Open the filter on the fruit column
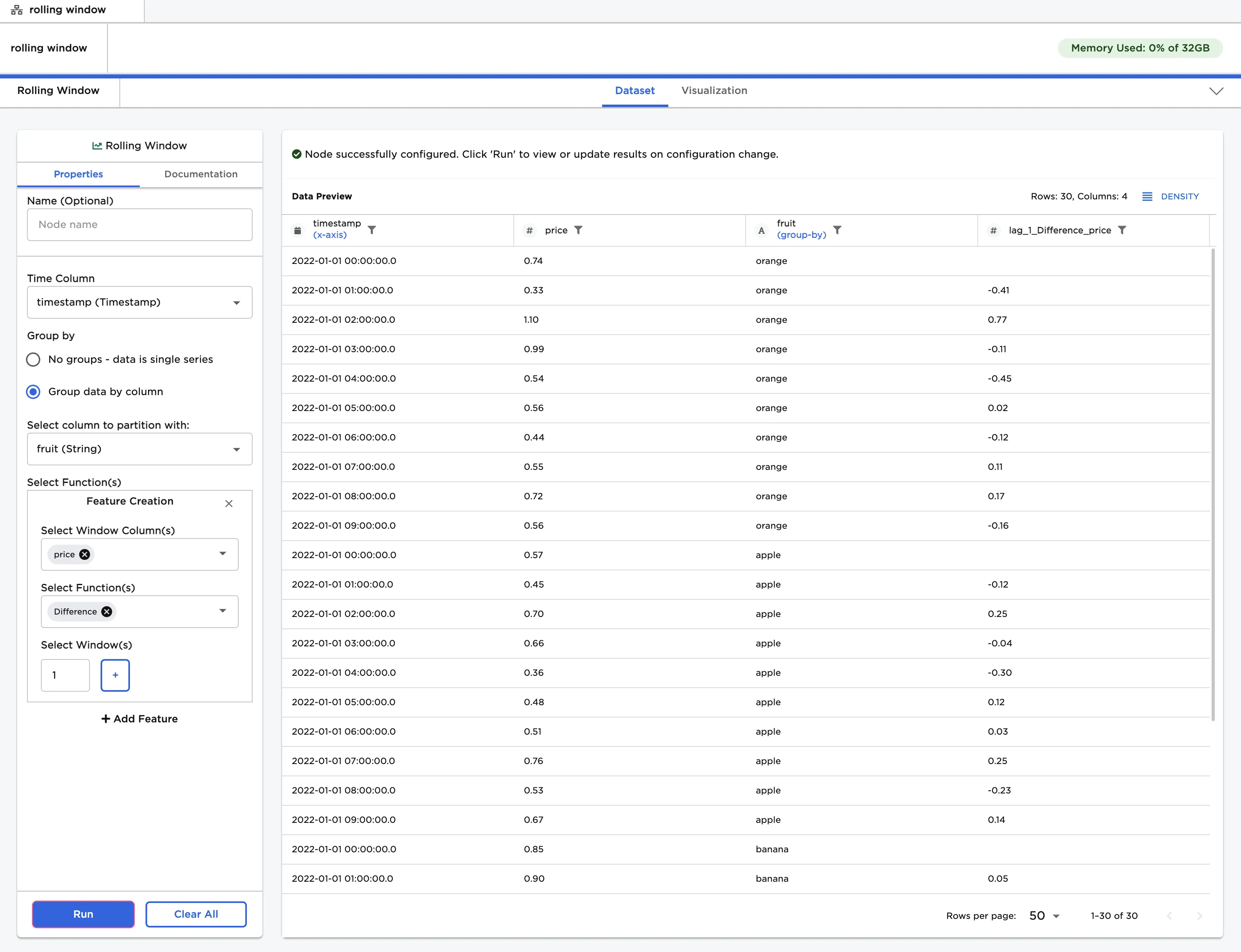 click(x=838, y=230)
